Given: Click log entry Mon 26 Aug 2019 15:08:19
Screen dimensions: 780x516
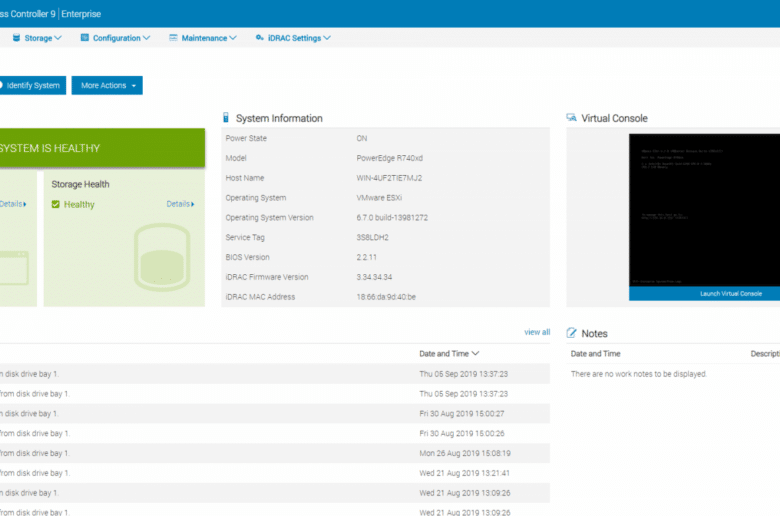Looking at the screenshot, I should 275,453.
